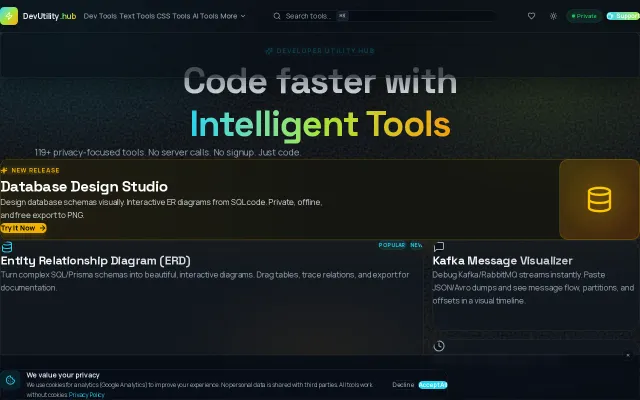Click the NEW RELEASE sparkle icon
Viewport: 640px width, 400px height.
coord(4,170)
